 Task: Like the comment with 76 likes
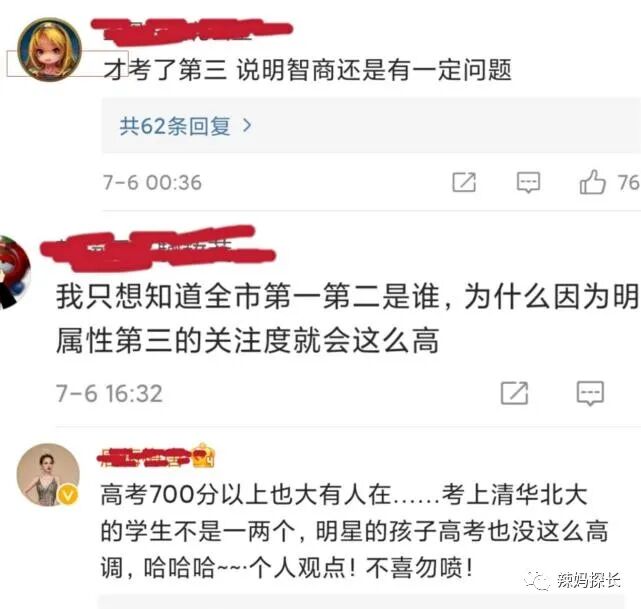(592, 182)
